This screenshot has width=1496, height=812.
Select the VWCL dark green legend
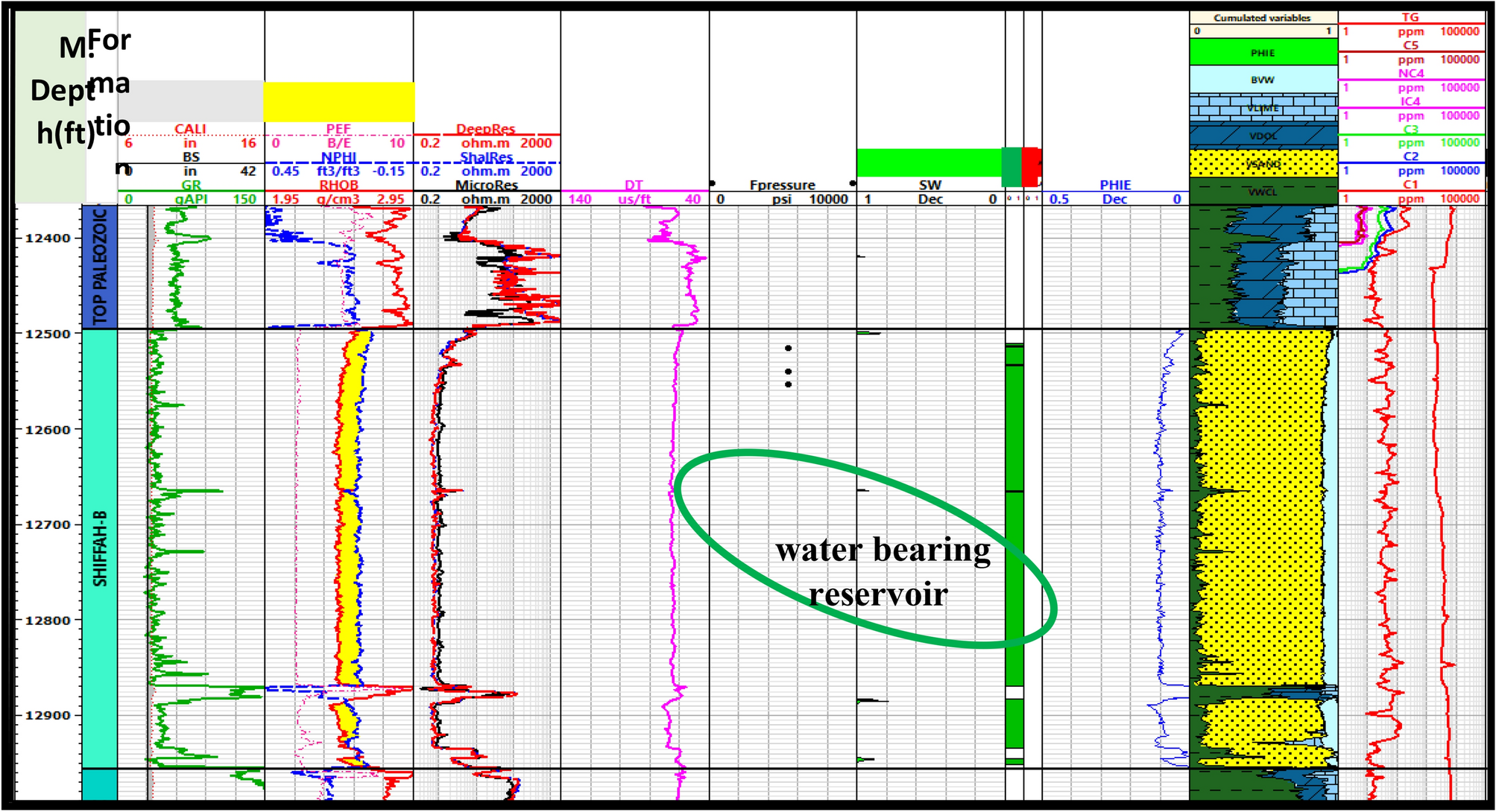1263,191
